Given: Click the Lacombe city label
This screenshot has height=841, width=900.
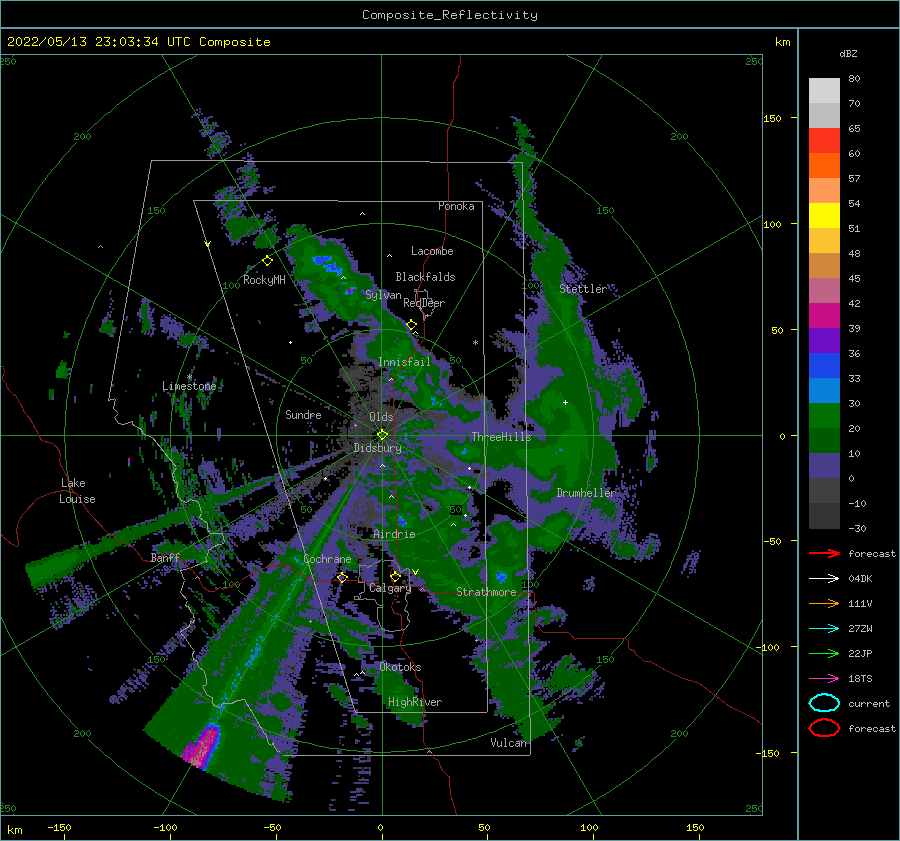Looking at the screenshot, I should [432, 251].
